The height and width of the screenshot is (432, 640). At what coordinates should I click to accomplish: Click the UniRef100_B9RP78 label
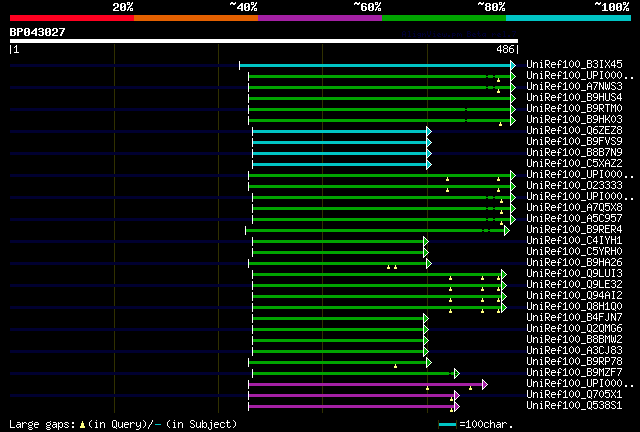pos(574,362)
